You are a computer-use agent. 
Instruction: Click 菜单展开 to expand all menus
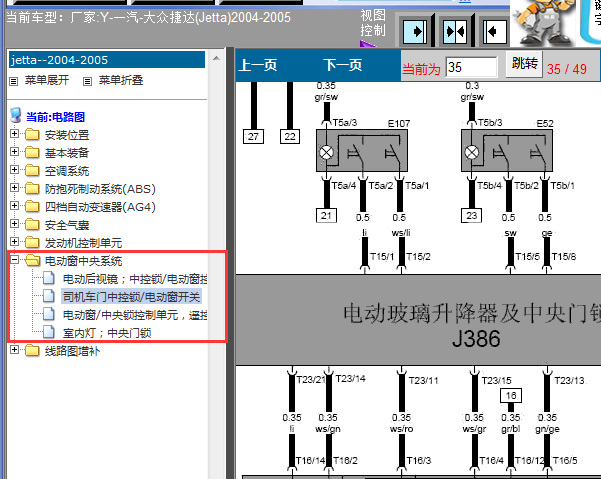click(x=47, y=80)
